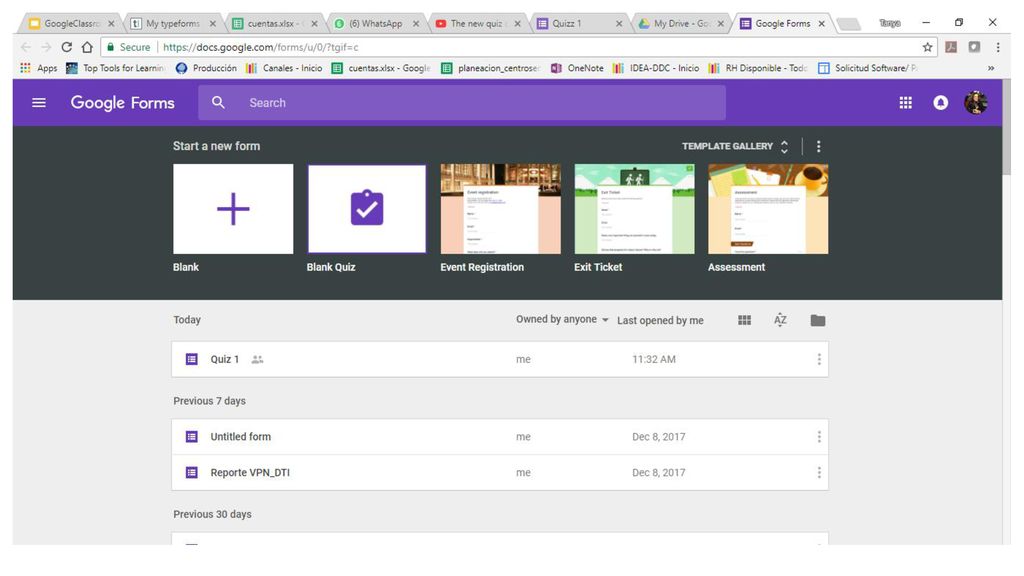Create a Blank form
Image resolution: width=1024 pixels, height=576 pixels.
(233, 209)
